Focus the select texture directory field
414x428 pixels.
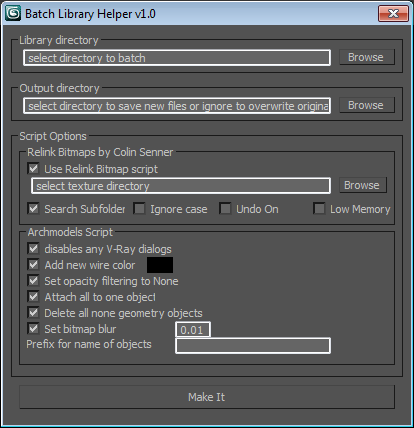(x=181, y=186)
